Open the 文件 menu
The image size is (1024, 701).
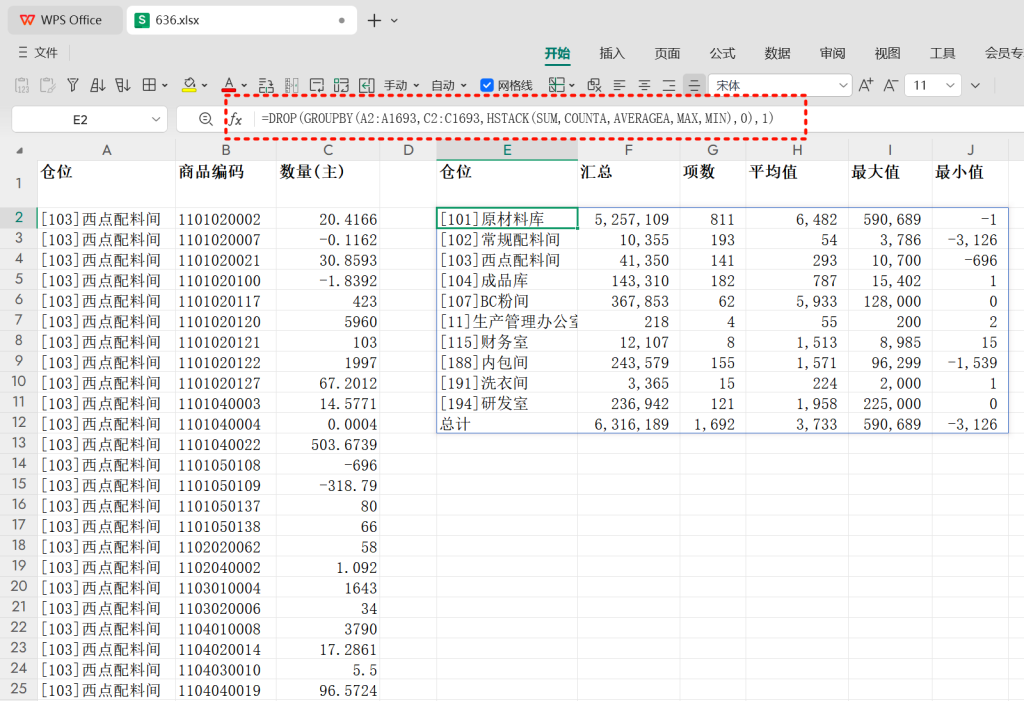[x=39, y=52]
